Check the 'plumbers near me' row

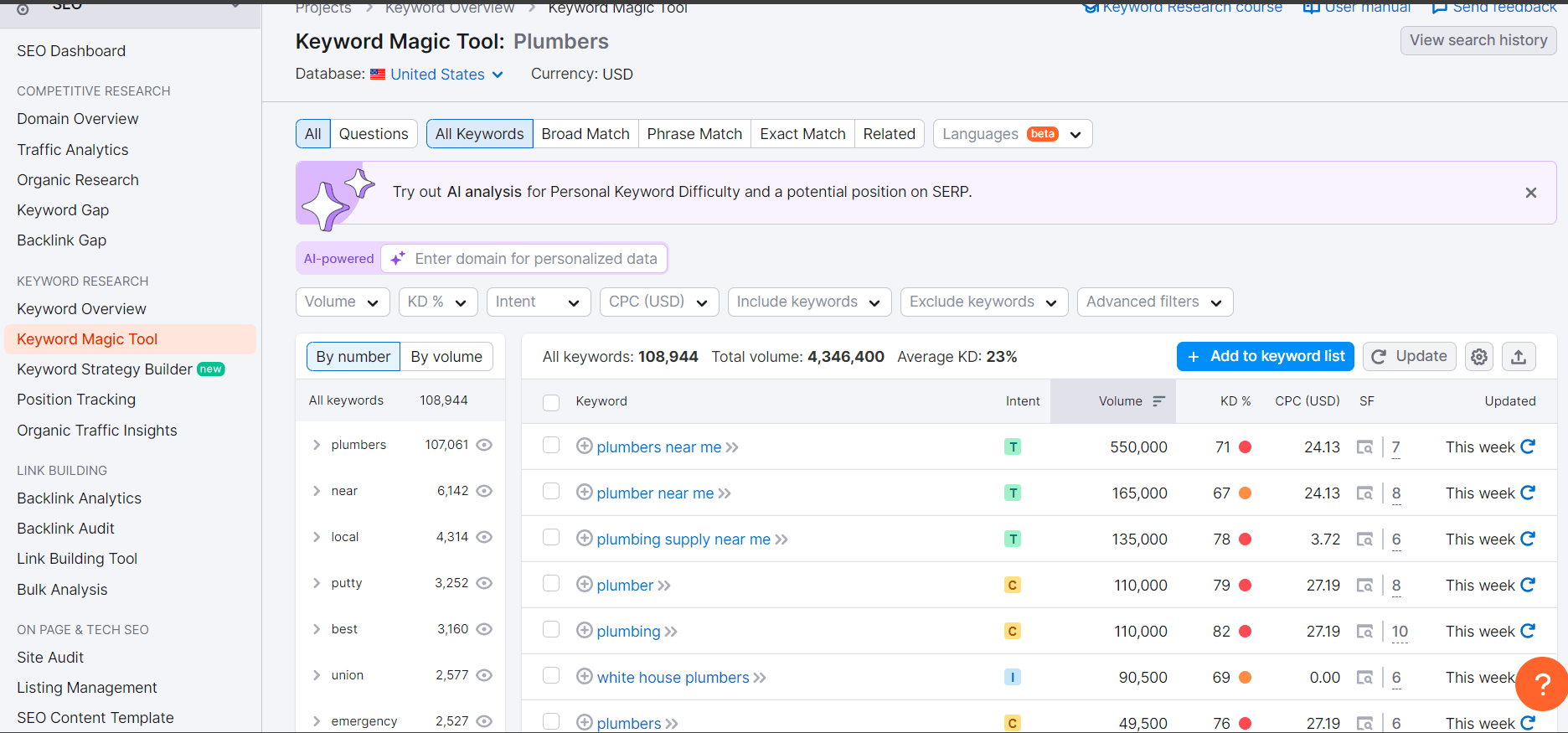click(551, 445)
